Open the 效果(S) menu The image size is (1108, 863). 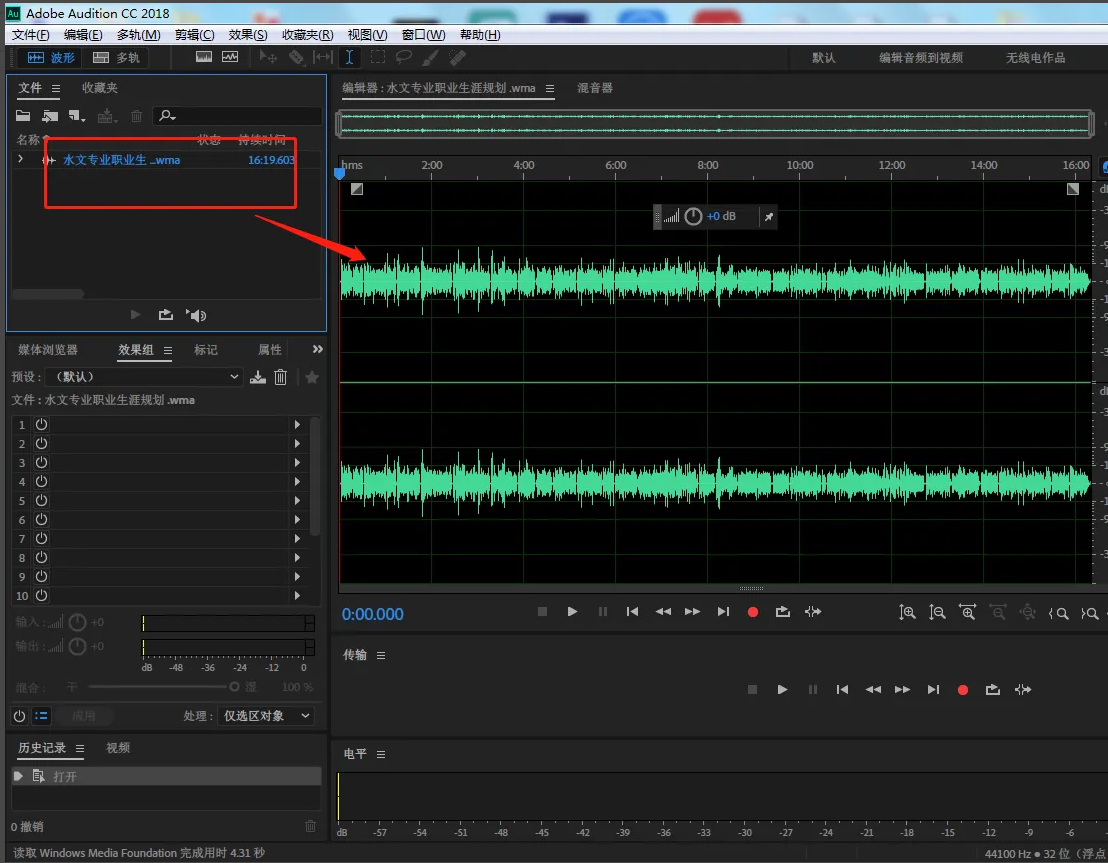(x=248, y=35)
